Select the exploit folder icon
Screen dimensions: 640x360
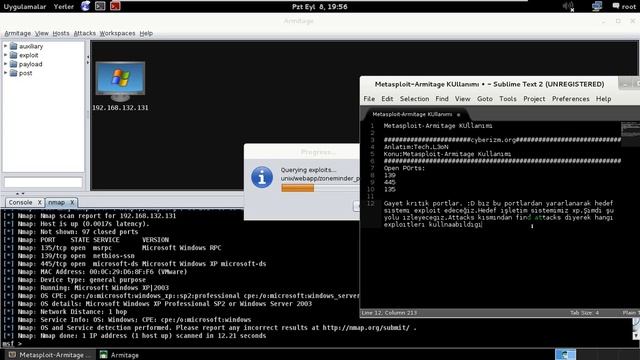13,55
